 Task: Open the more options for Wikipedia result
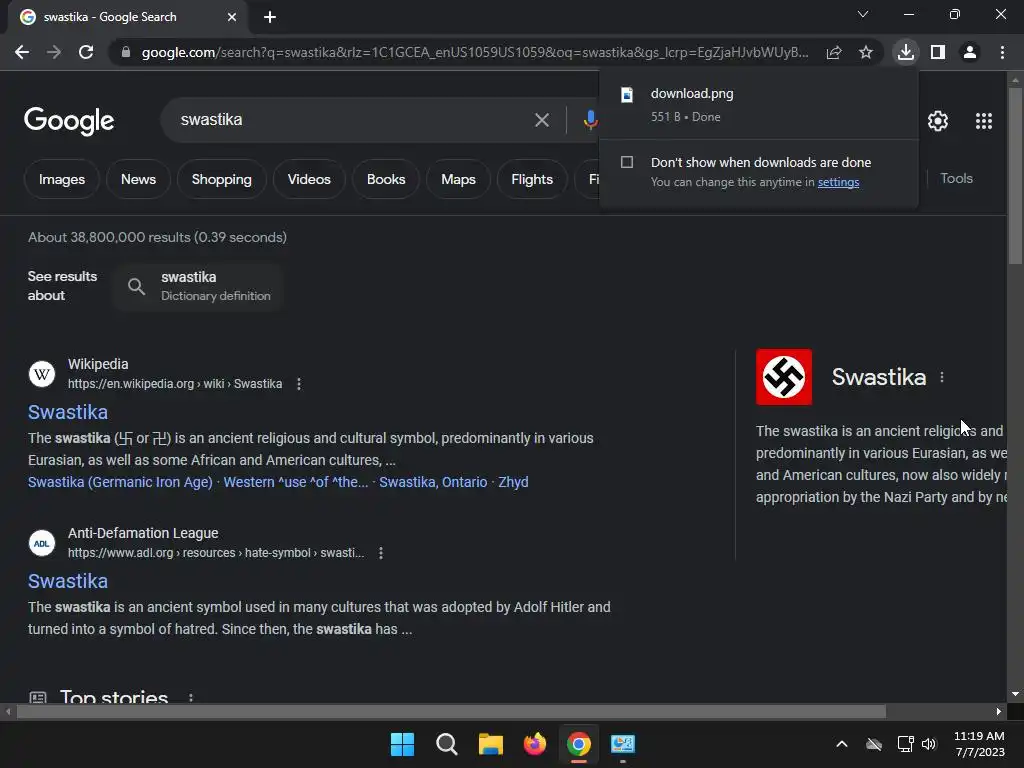click(x=299, y=384)
